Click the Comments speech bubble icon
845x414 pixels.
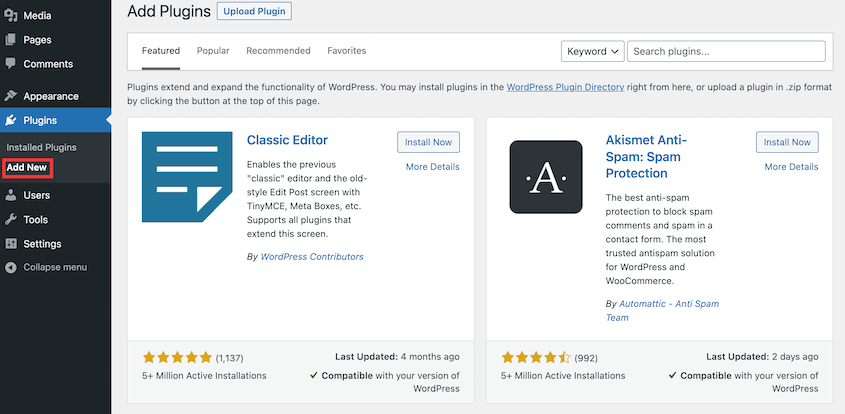[11, 64]
